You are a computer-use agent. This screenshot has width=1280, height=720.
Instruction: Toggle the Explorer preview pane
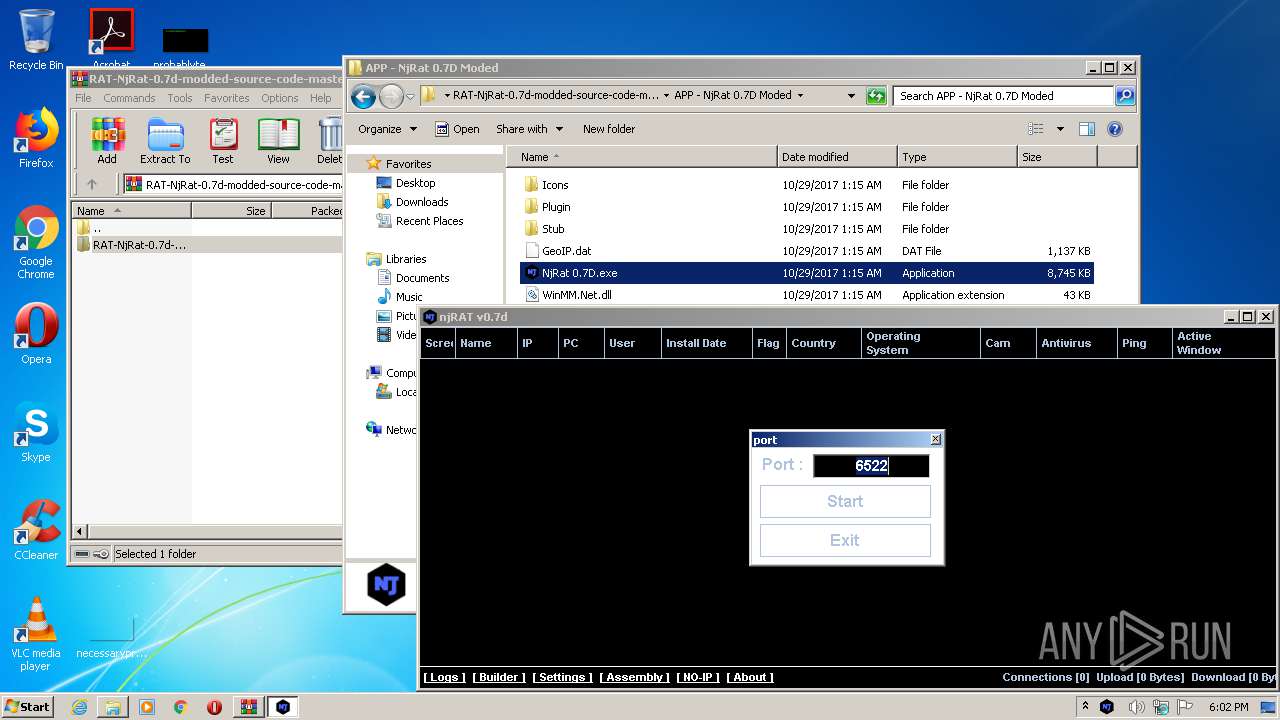click(1087, 129)
